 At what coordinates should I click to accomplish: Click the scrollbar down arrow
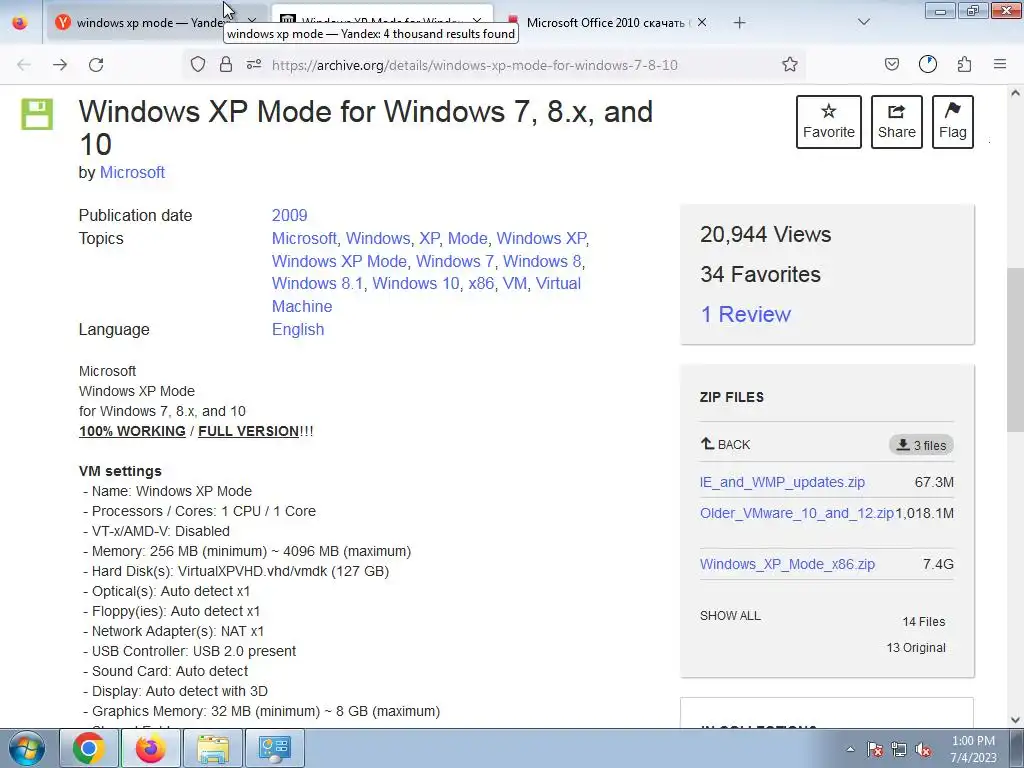(x=1015, y=720)
